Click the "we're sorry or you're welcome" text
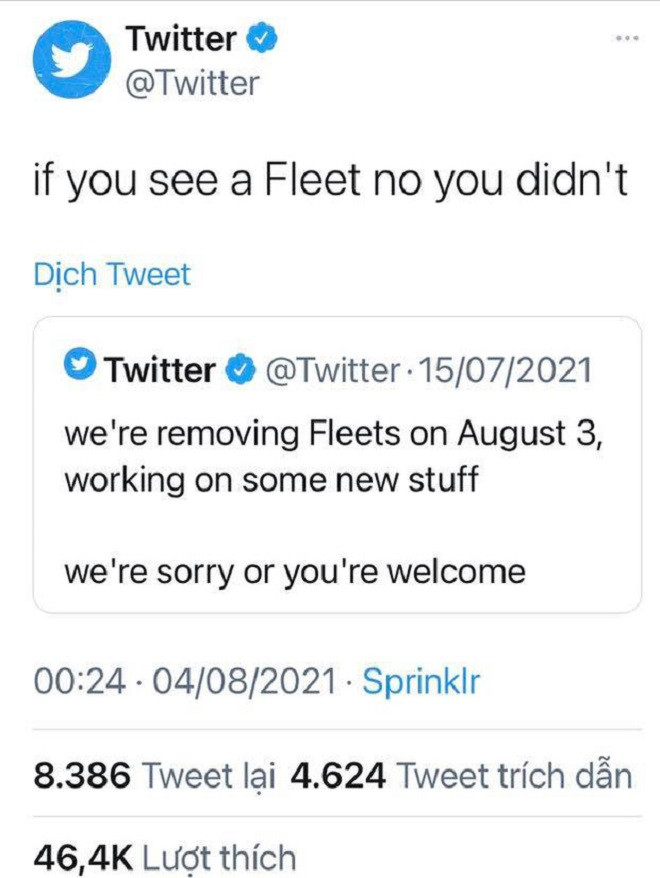The image size is (660, 878). coord(295,572)
